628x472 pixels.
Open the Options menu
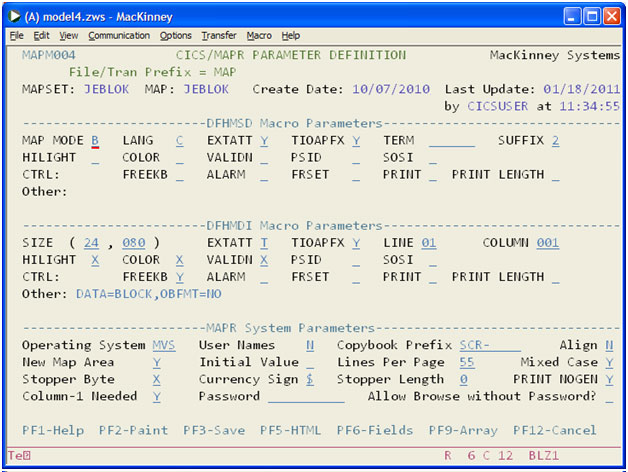coord(175,36)
